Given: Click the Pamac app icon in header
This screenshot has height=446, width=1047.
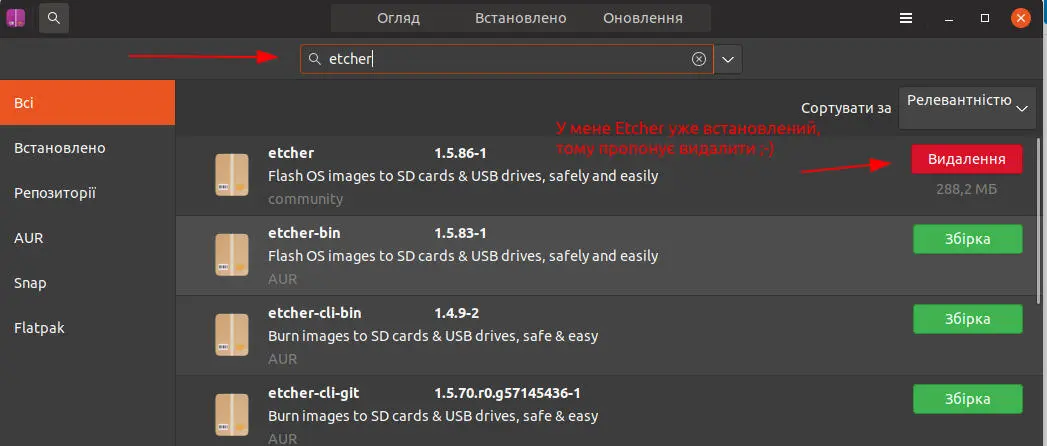Looking at the screenshot, I should (15, 18).
